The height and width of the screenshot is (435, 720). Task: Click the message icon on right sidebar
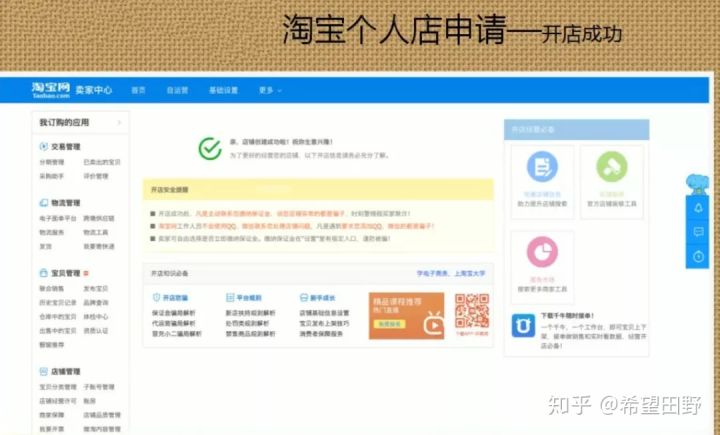pyautogui.click(x=698, y=231)
